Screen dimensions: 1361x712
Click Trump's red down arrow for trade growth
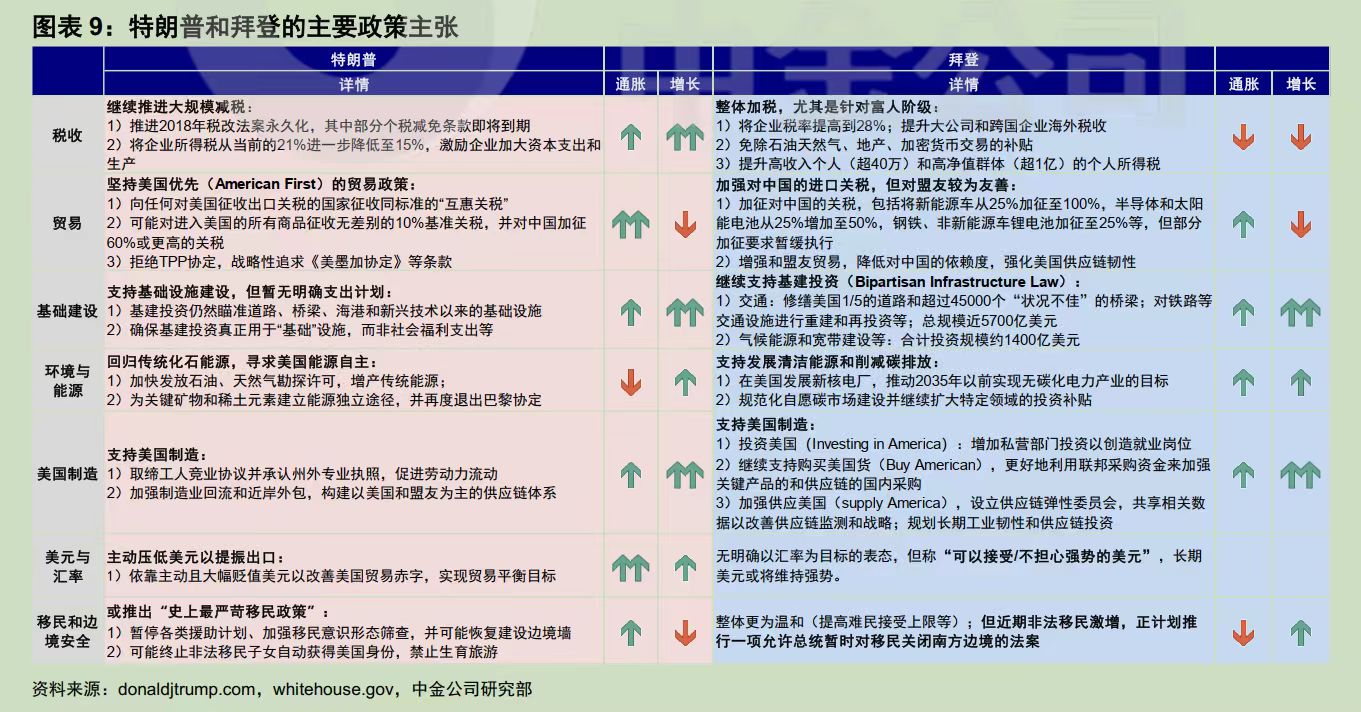click(x=685, y=225)
